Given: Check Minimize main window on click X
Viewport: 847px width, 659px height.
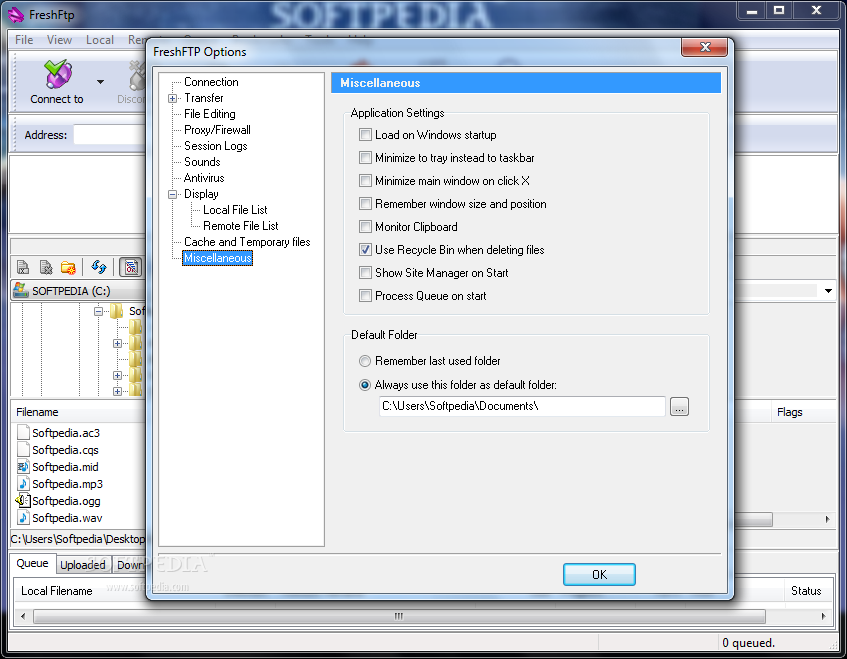Looking at the screenshot, I should coord(365,180).
